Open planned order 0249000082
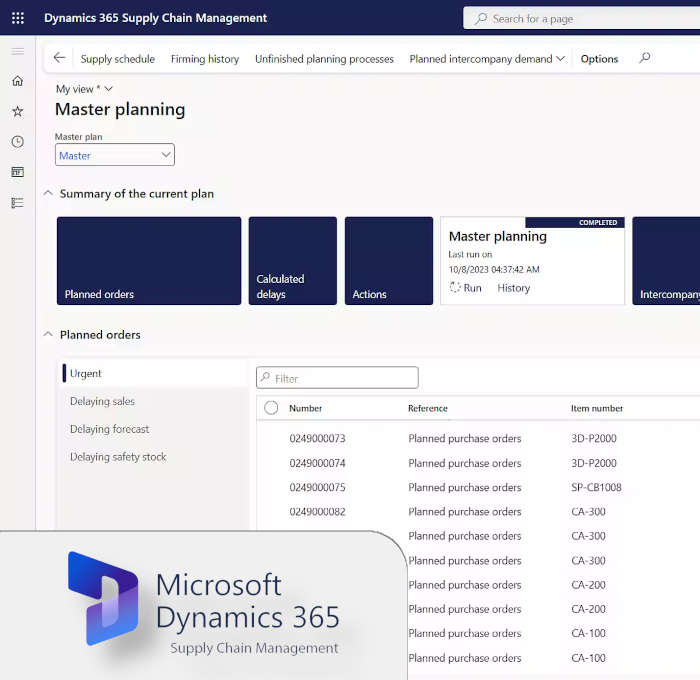 click(x=317, y=511)
